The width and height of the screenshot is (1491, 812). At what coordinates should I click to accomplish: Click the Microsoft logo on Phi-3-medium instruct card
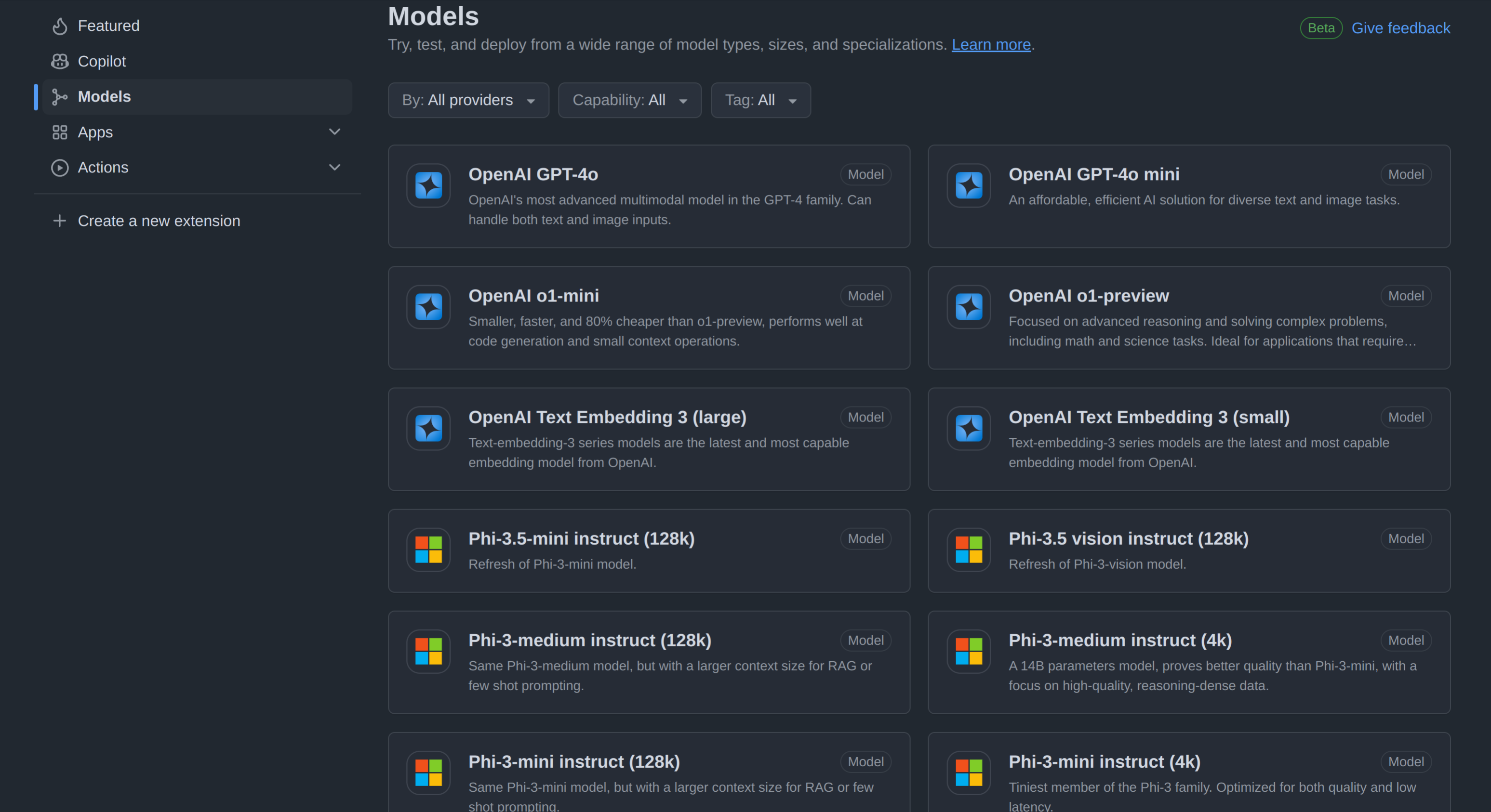coord(428,651)
